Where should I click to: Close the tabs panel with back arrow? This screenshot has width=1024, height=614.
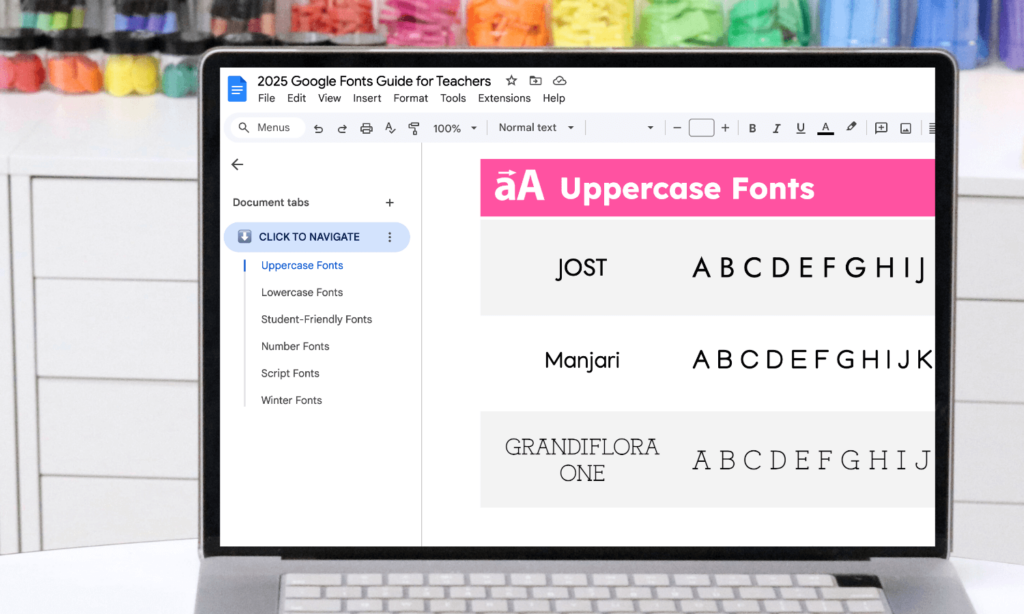[x=237, y=165]
